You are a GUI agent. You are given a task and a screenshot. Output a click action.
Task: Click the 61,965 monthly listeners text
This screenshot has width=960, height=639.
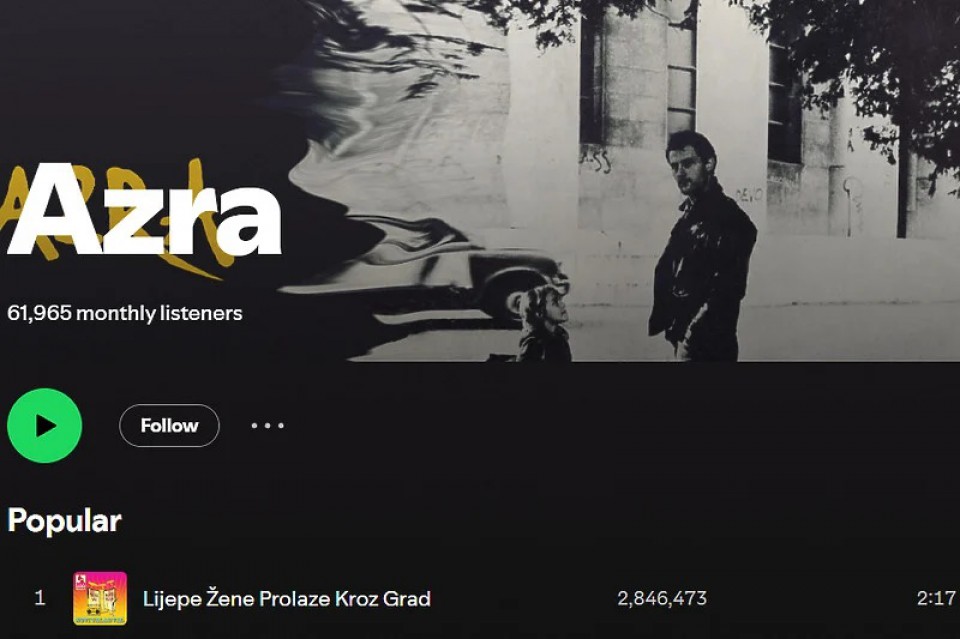pos(125,313)
